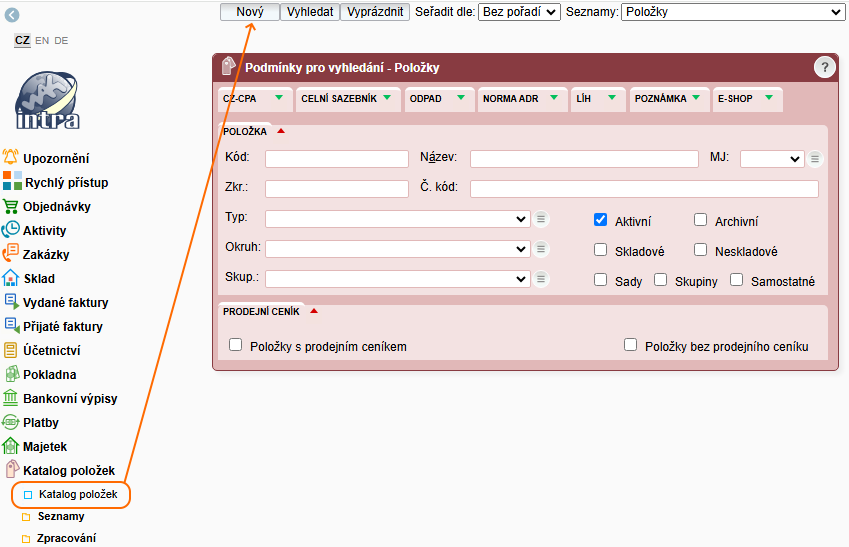Open the Okruh dropdown list
This screenshot has height=547, width=849.
coord(397,249)
